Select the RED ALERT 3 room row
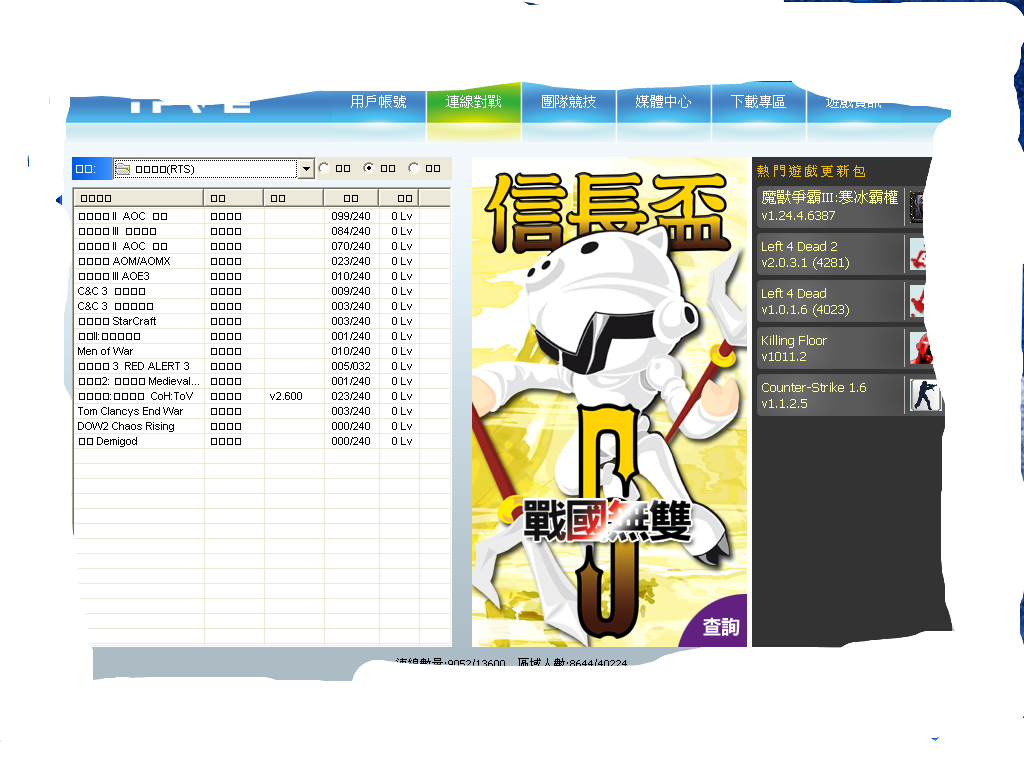The height and width of the screenshot is (768, 1024). pos(263,366)
